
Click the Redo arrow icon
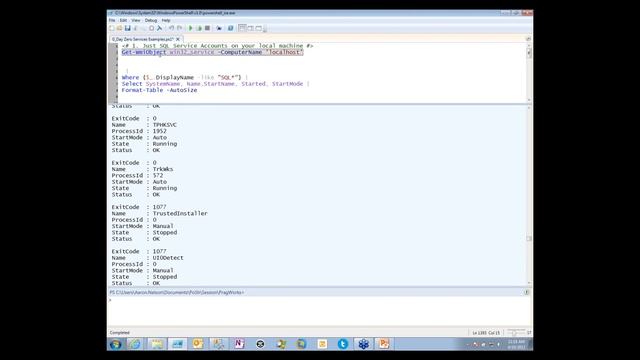[x=180, y=28]
